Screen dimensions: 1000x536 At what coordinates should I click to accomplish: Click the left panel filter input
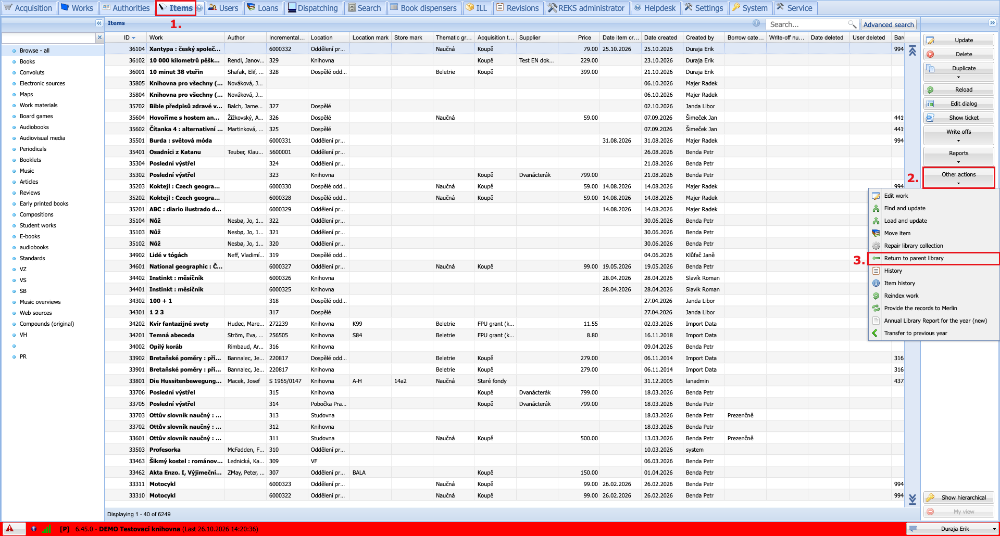coord(48,38)
